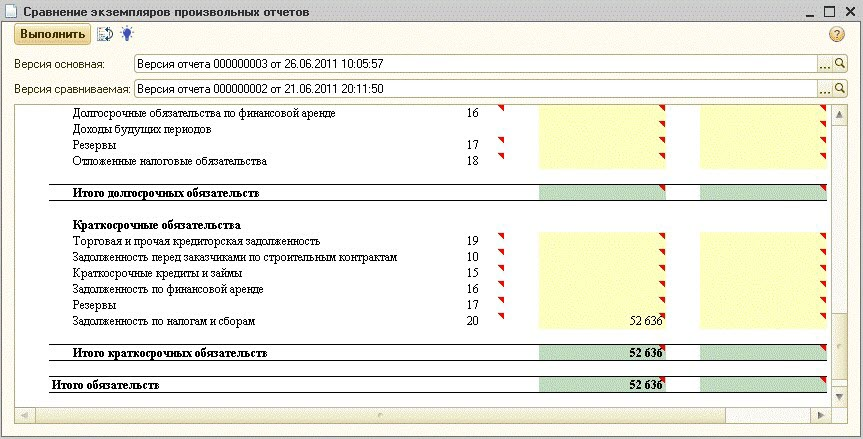Click the Выполнить button
This screenshot has height=439, width=863.
coord(52,34)
